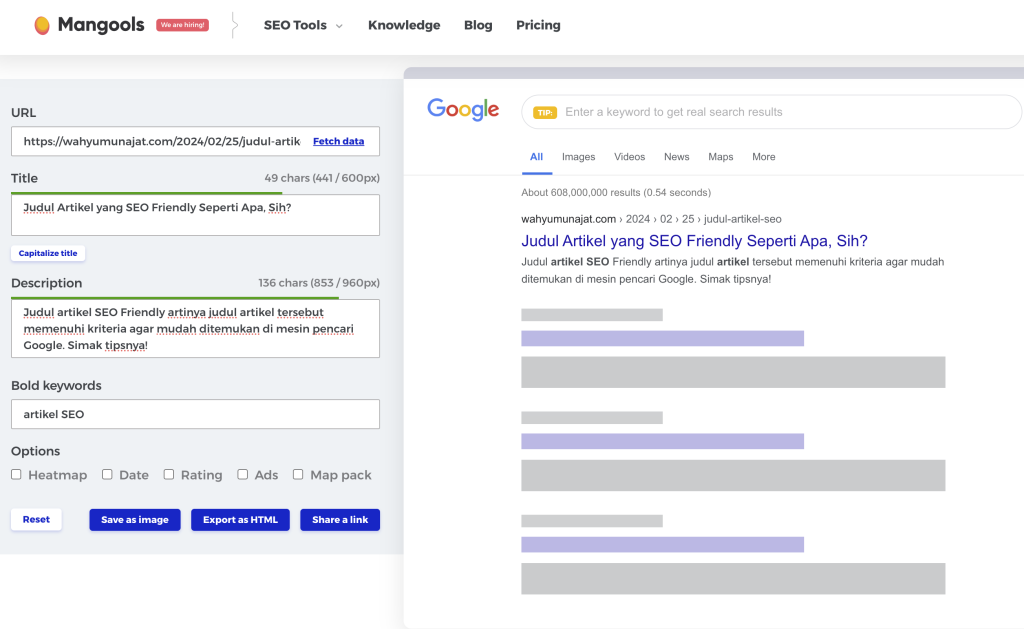Enable the Heatmap checkbox
This screenshot has height=629, width=1024.
pyautogui.click(x=16, y=475)
